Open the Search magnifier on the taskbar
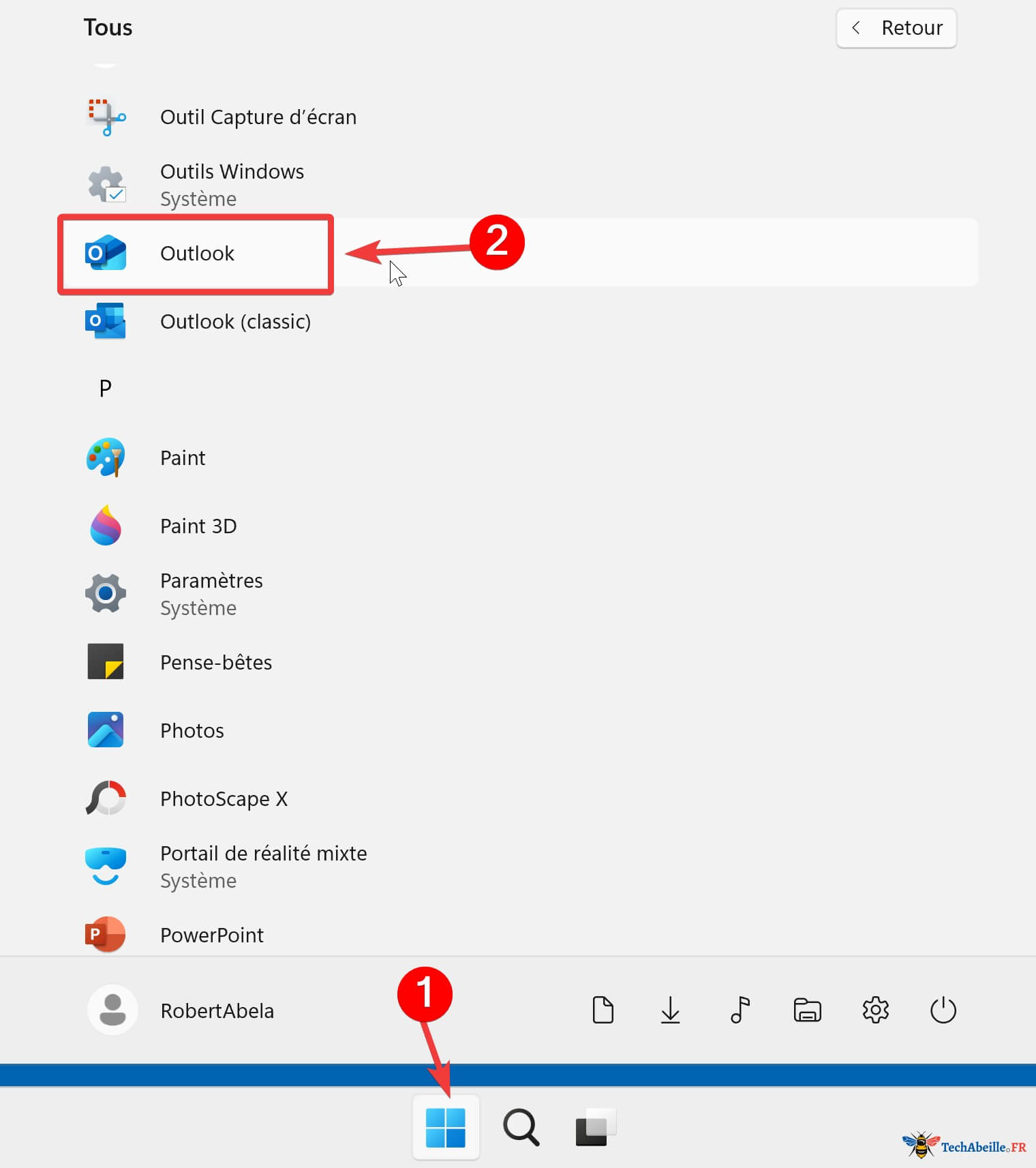1036x1168 pixels. [x=521, y=1127]
